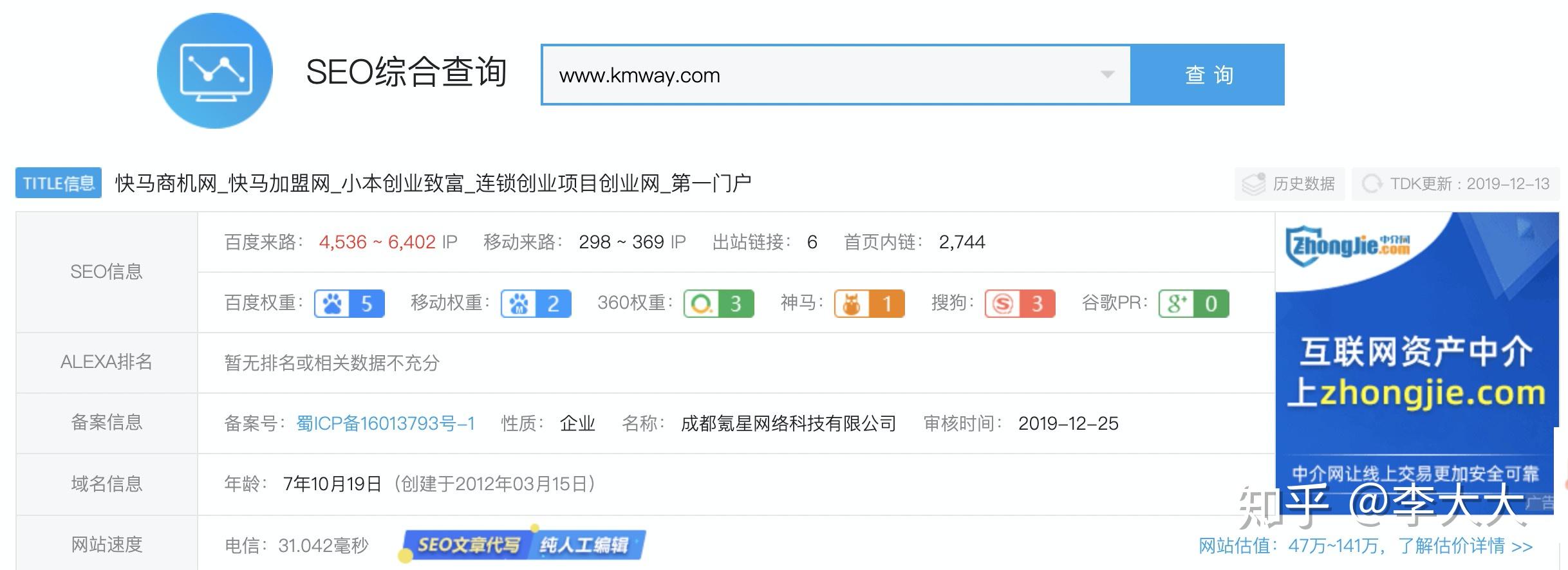
Task: Click 百度来路 value 4,536 ~ 6,402
Action: [377, 242]
